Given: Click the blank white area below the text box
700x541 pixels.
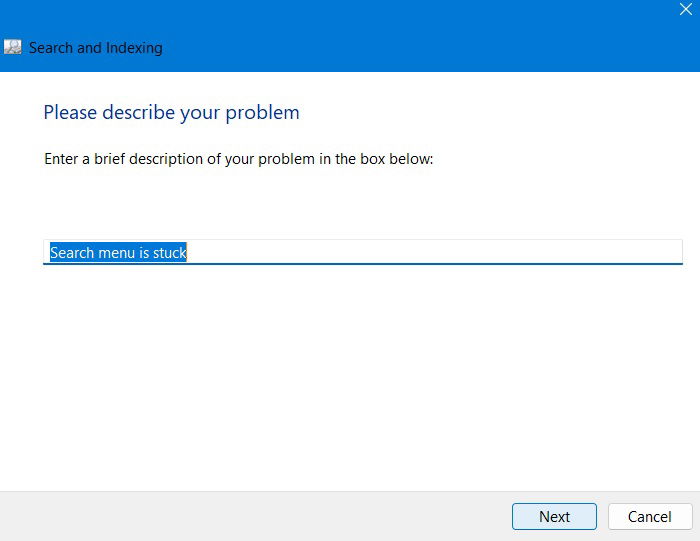Looking at the screenshot, I should 350,375.
